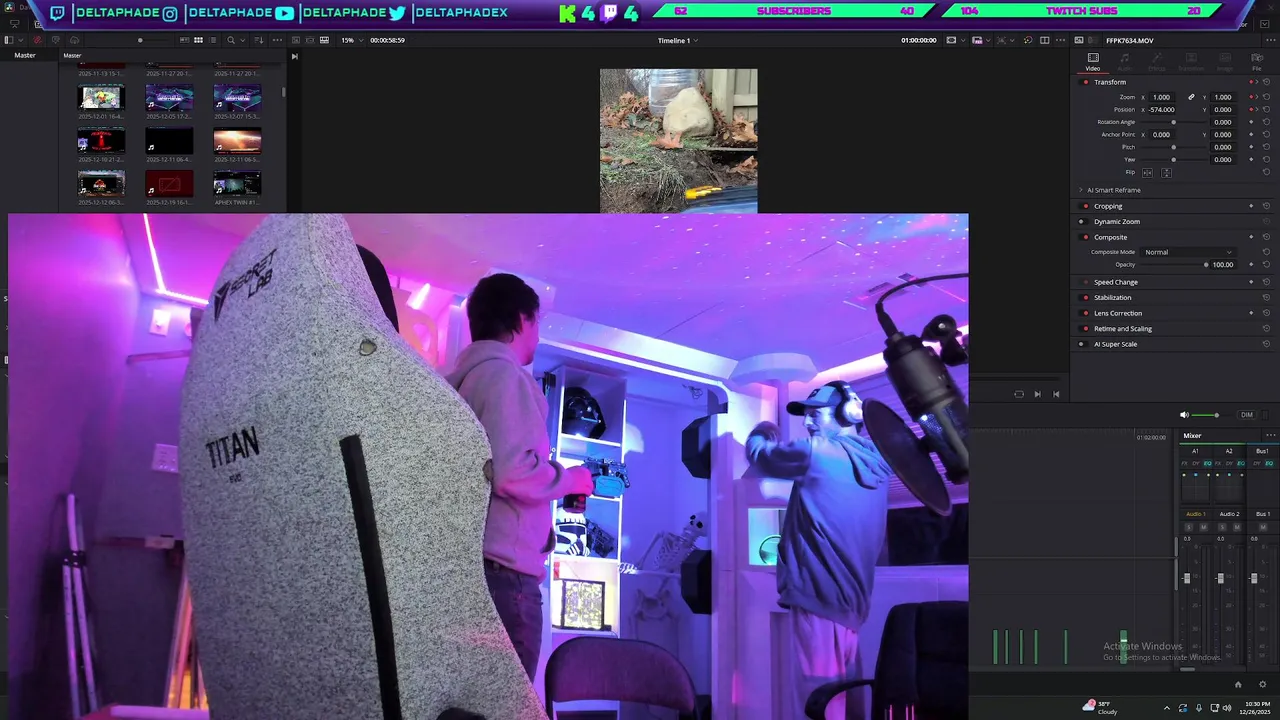Screen dimensions: 1280x720
Task: Click the loop playback icon
Action: (x=1019, y=394)
